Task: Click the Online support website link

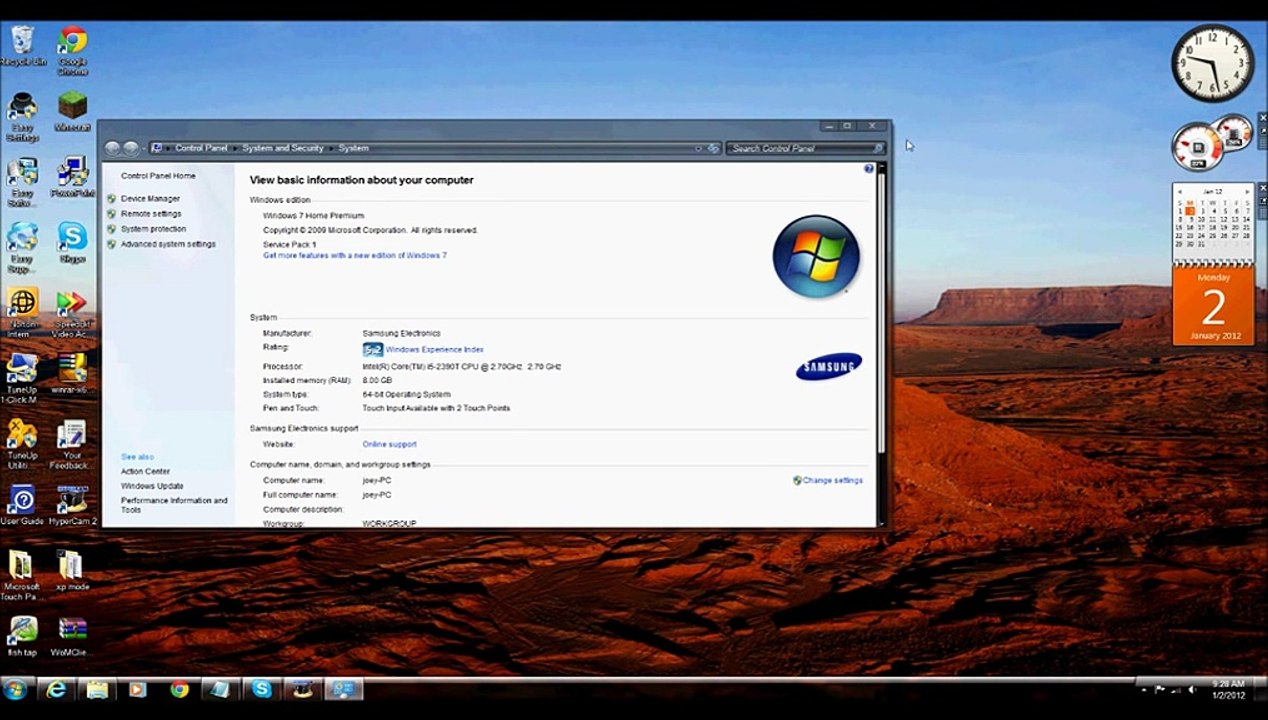Action: pos(389,444)
